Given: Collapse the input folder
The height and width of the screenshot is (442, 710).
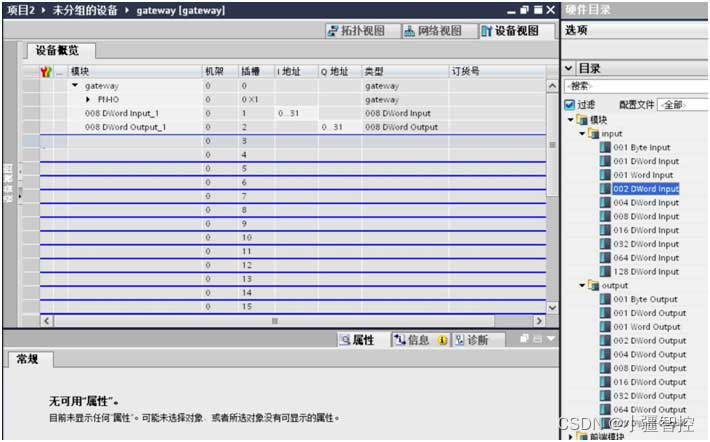Looking at the screenshot, I should point(582,134).
